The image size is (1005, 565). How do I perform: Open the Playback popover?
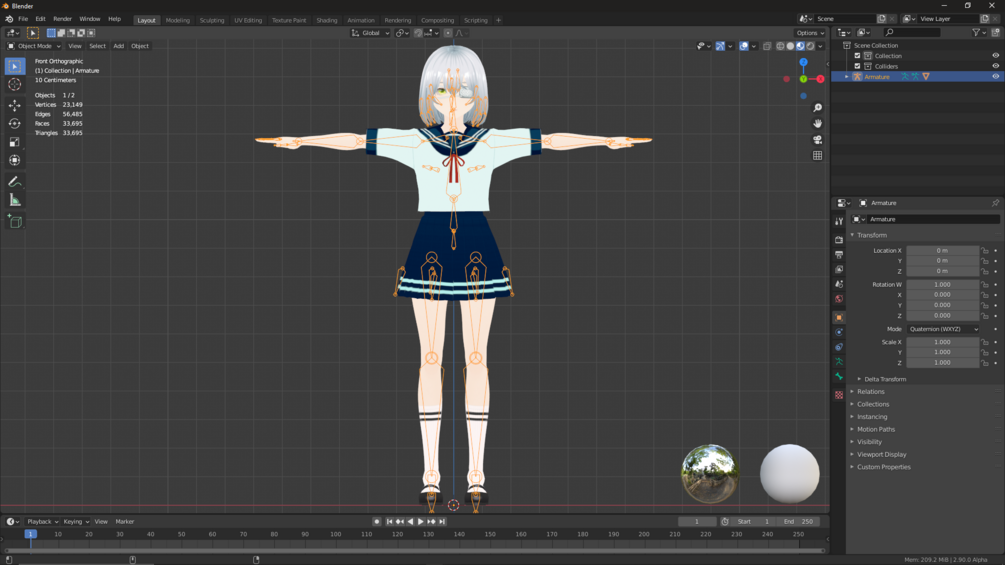(x=42, y=521)
